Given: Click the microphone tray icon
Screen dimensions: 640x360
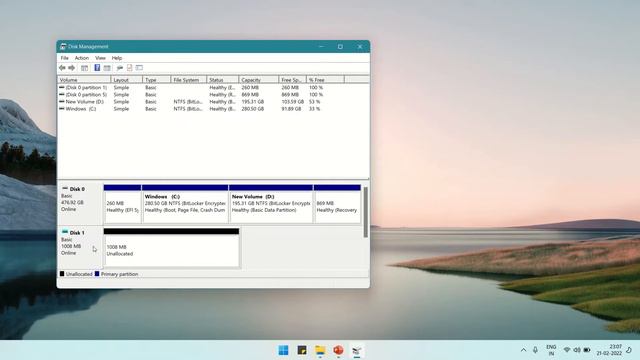Looking at the screenshot, I should [x=535, y=350].
